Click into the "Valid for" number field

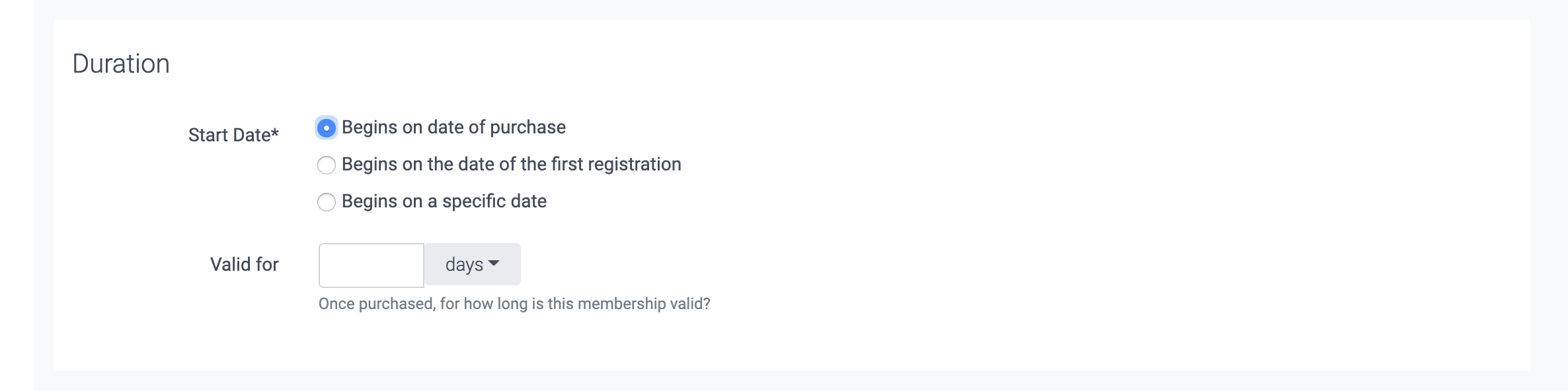(371, 266)
